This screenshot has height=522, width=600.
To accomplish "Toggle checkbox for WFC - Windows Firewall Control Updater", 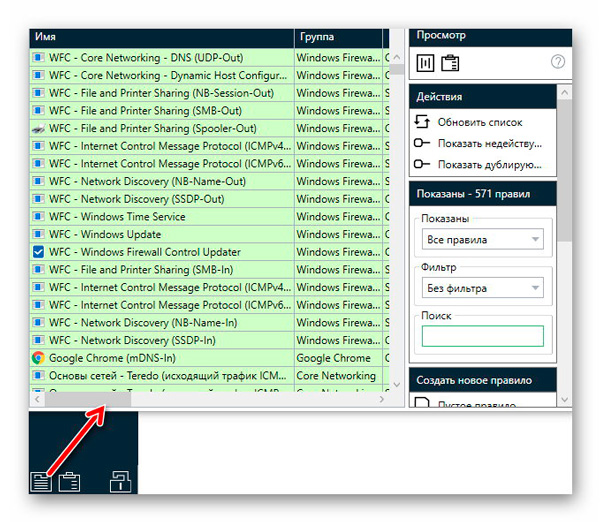I will tap(38, 252).
